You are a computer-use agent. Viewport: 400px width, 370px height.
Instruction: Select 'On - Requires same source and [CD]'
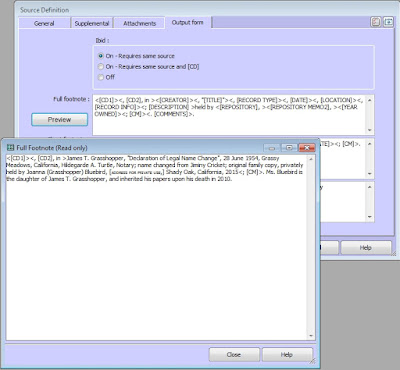tap(148, 67)
